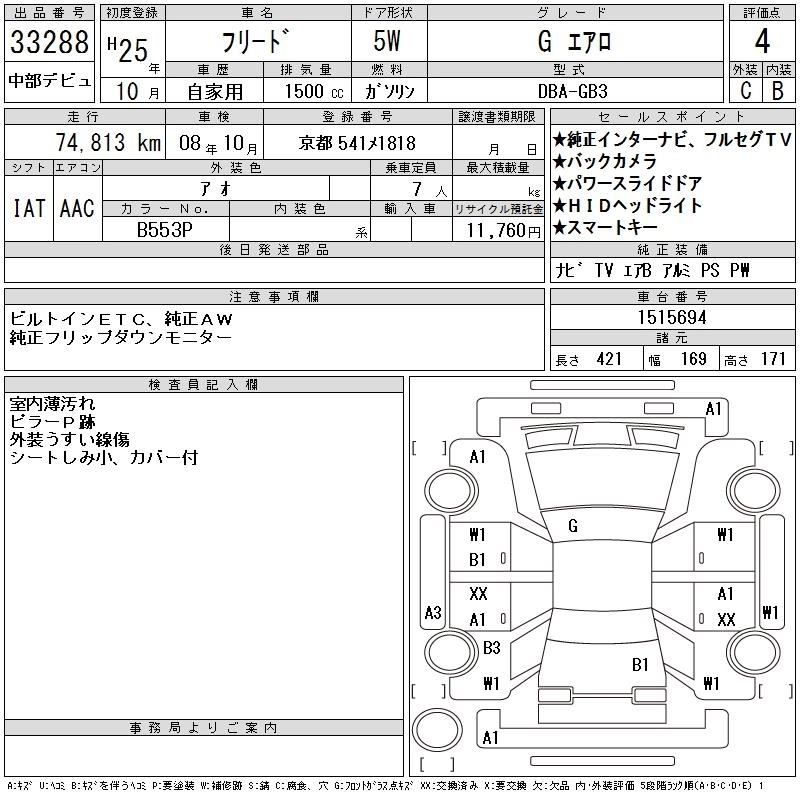
Task: Click the first registration year H25
Action: tap(128, 49)
